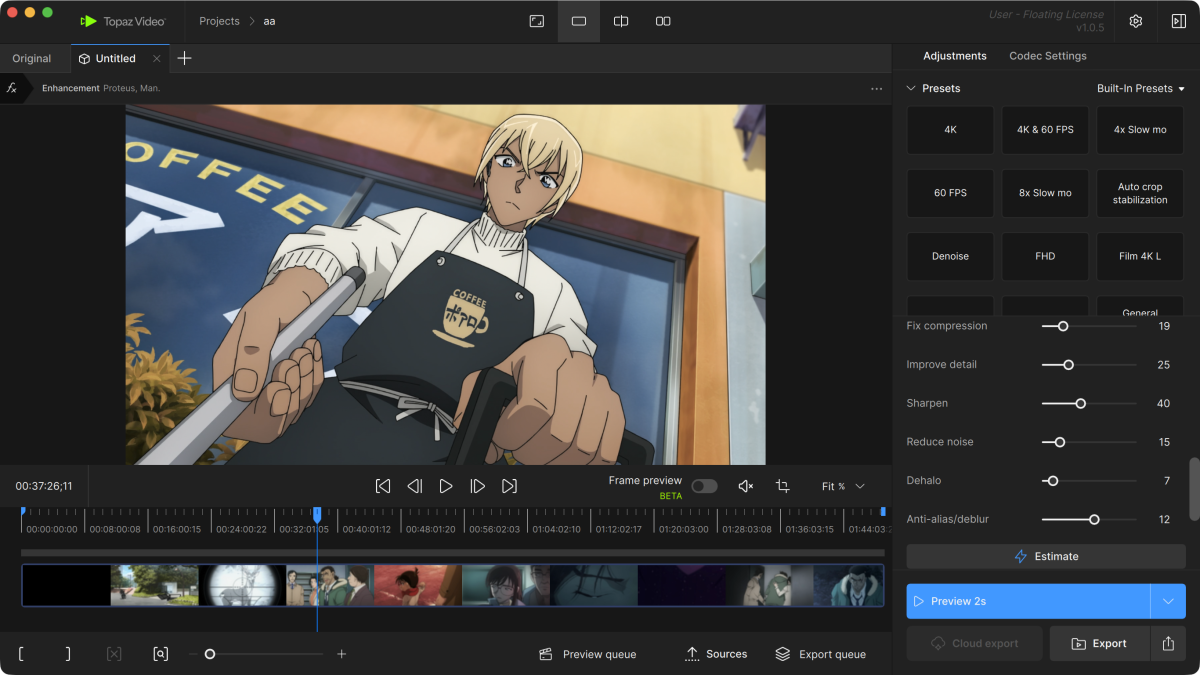Adjust the Sharpen slider handle
1200x675 pixels.
click(1080, 403)
